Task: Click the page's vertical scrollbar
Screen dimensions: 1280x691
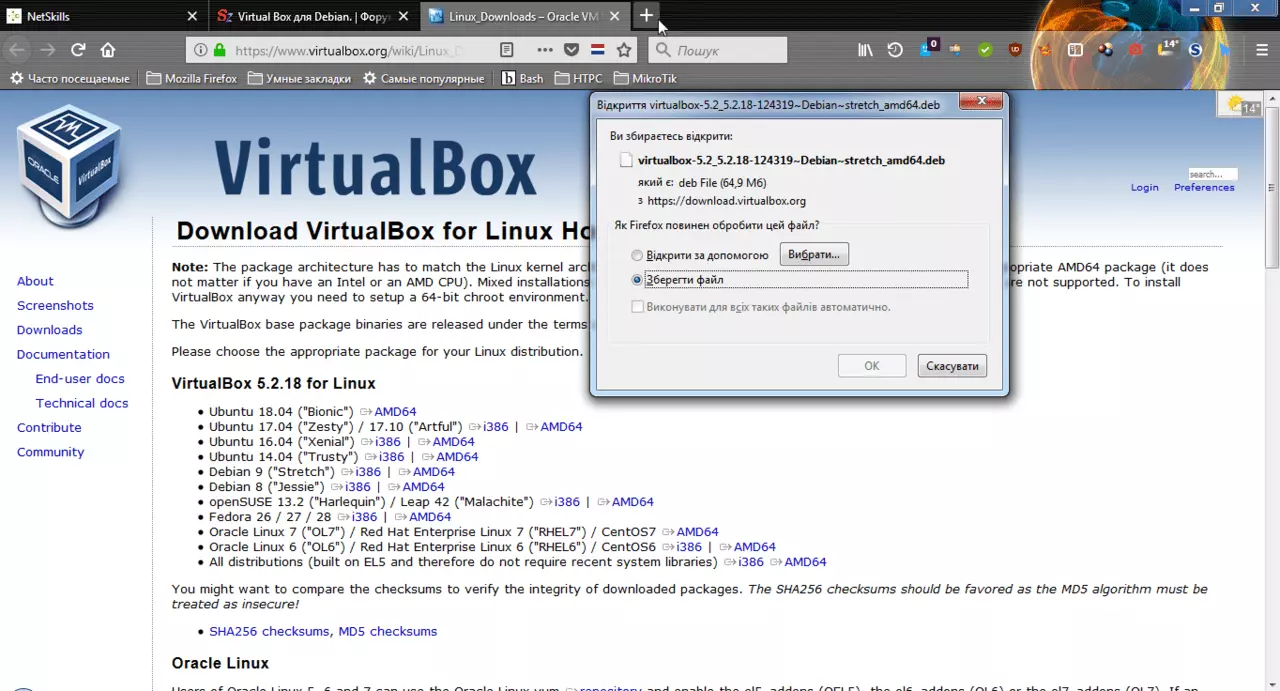Action: (x=1271, y=400)
